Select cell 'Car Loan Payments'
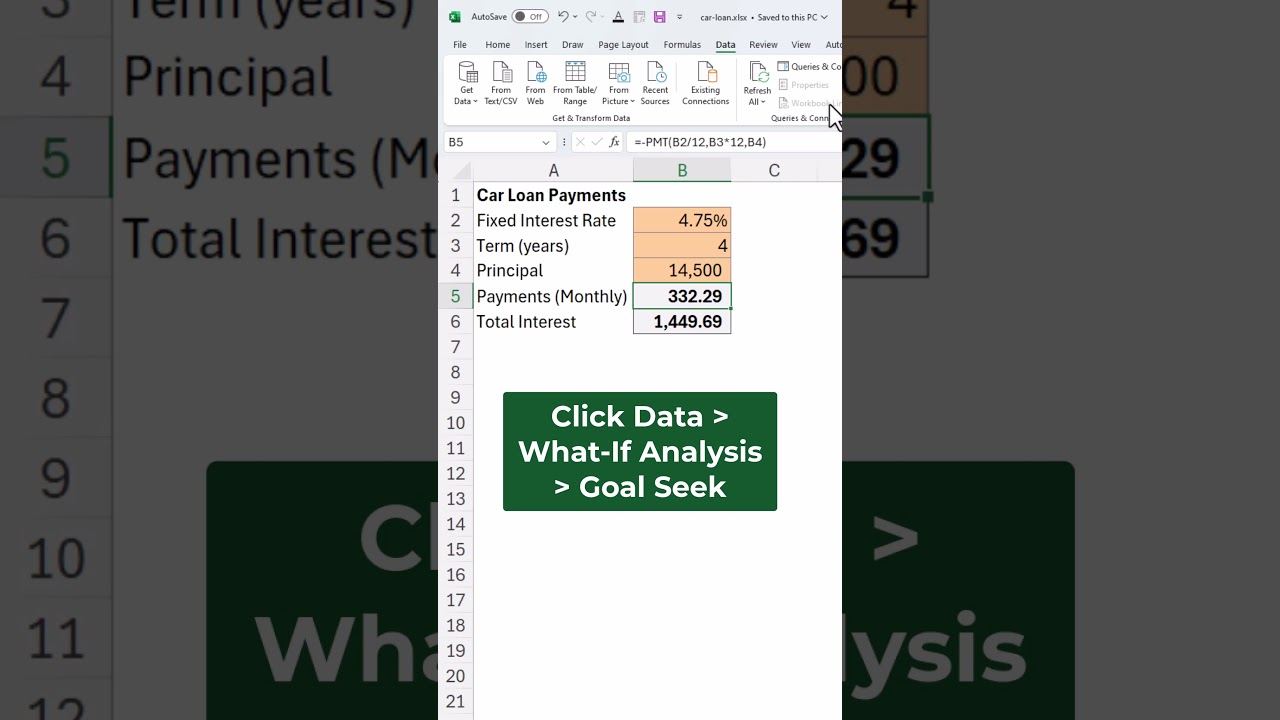The image size is (1280, 720). click(x=553, y=195)
